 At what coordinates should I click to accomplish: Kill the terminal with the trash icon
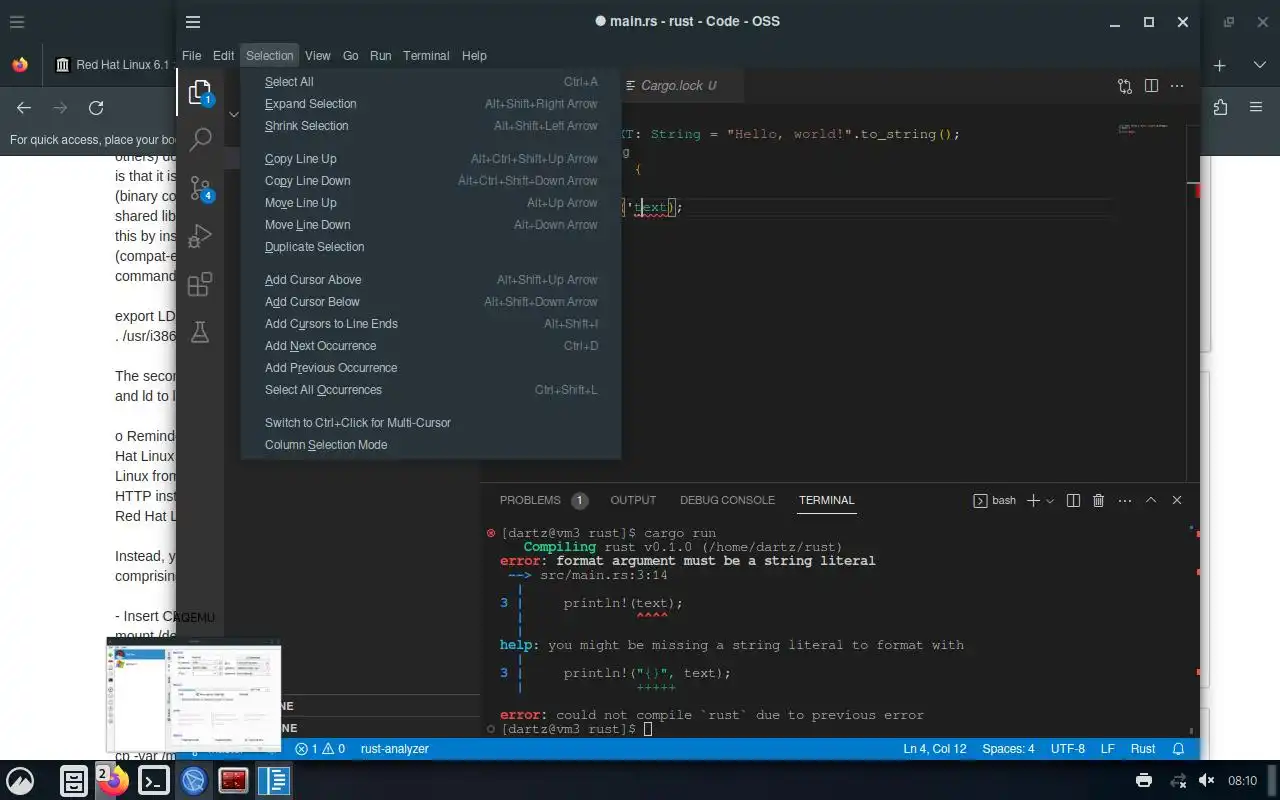tap(1098, 500)
